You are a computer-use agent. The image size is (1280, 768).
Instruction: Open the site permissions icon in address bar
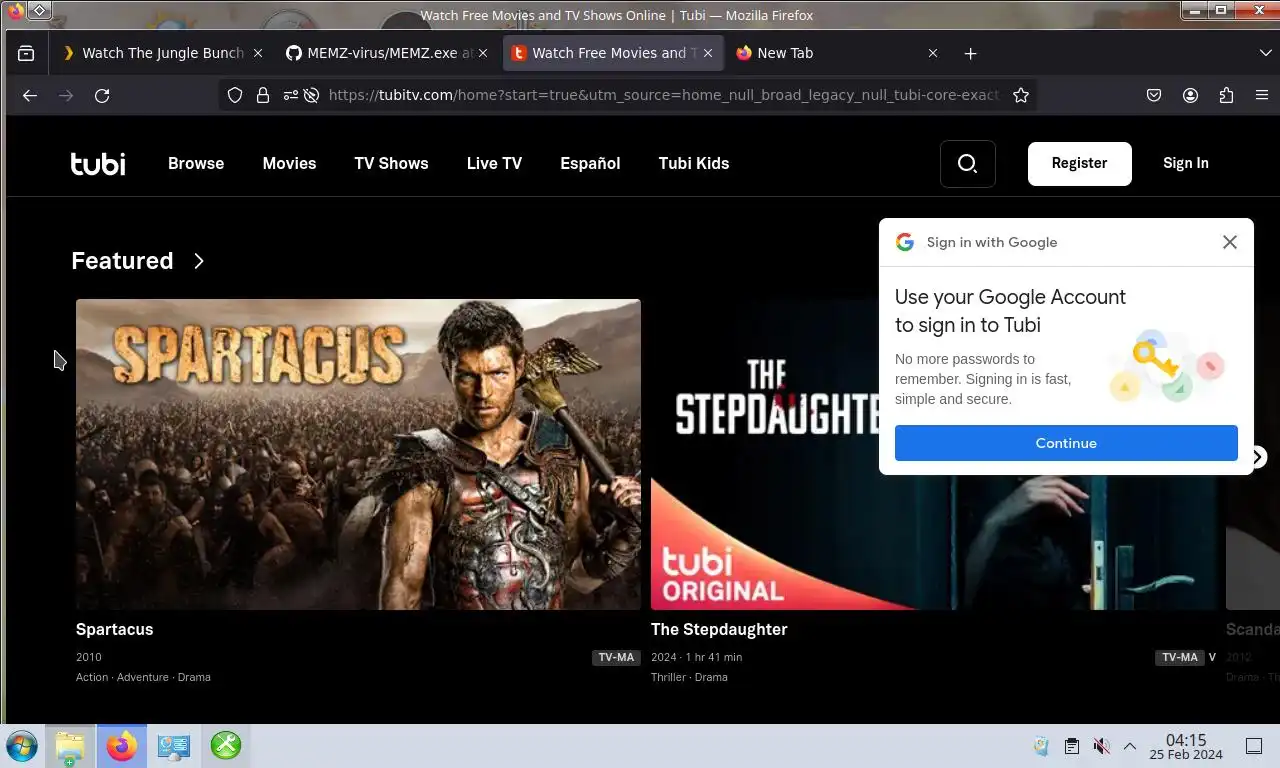(x=290, y=95)
